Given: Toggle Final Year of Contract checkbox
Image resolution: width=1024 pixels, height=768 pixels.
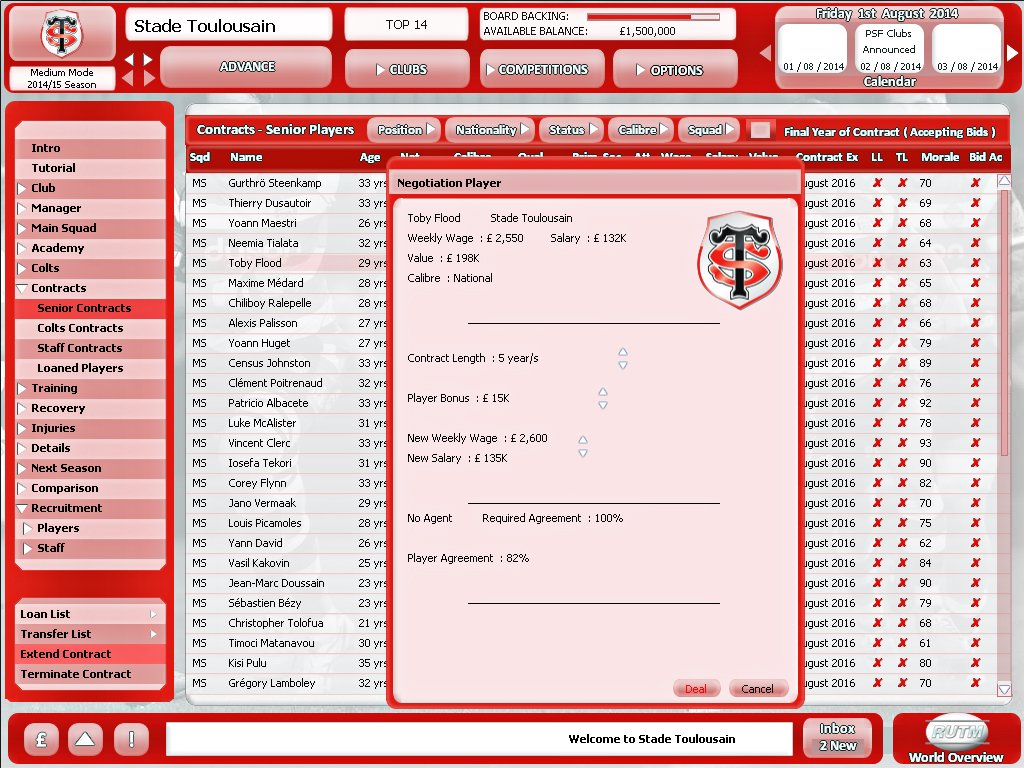Looking at the screenshot, I should point(760,131).
